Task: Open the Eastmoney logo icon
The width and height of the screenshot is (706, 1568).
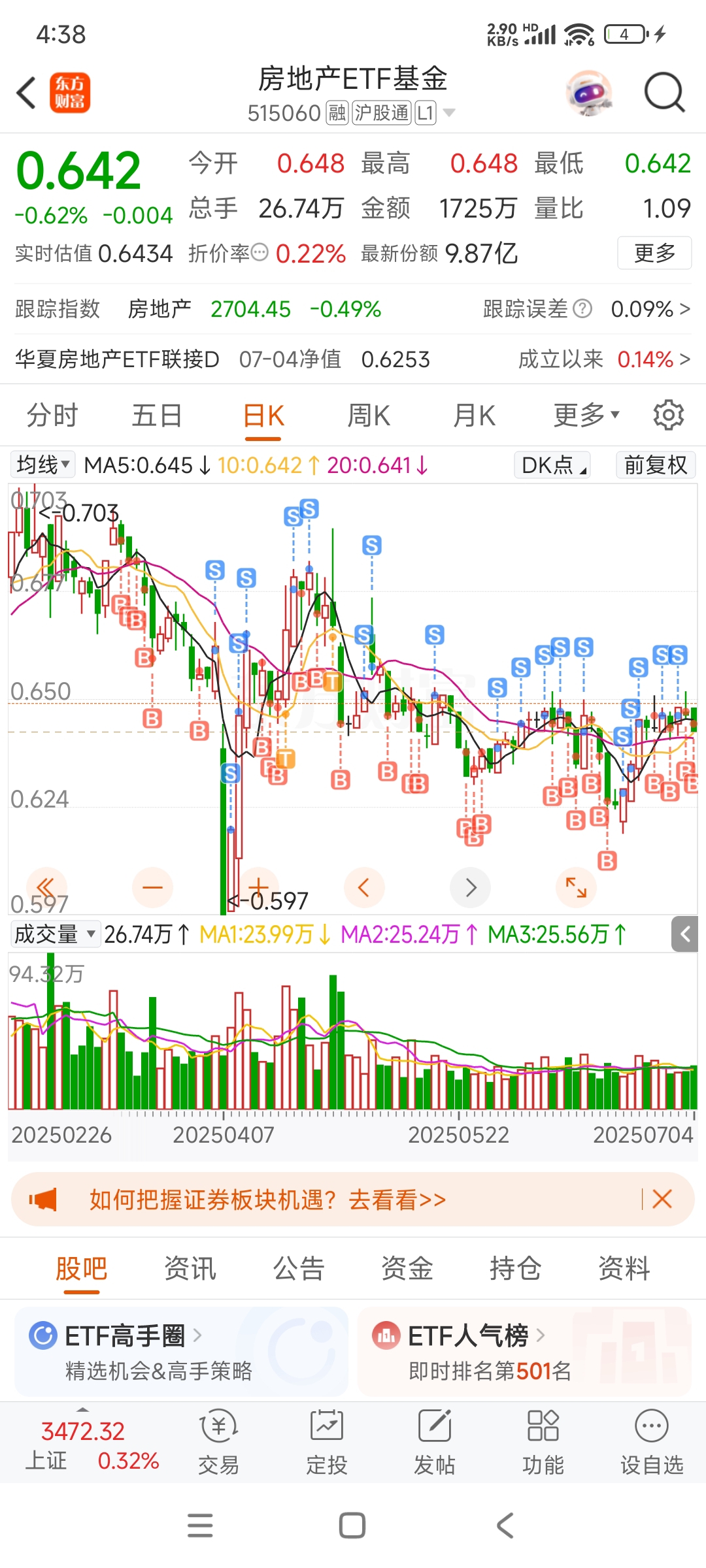Action: [70, 93]
